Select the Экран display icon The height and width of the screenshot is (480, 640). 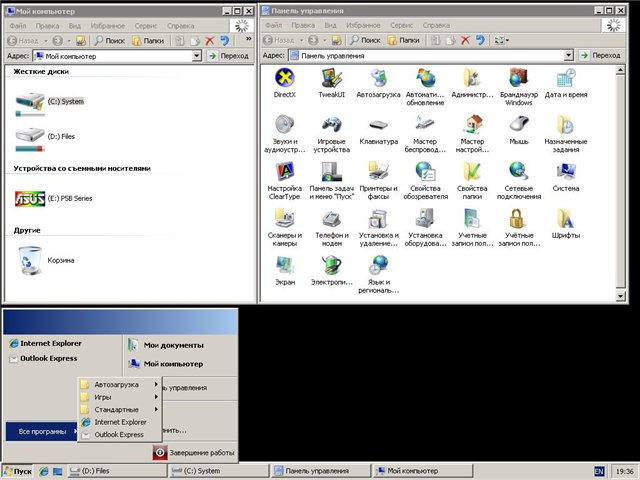click(284, 266)
